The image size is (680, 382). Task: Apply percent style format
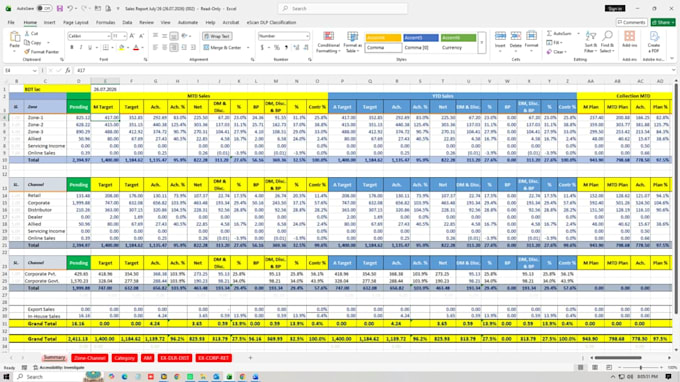tap(277, 48)
